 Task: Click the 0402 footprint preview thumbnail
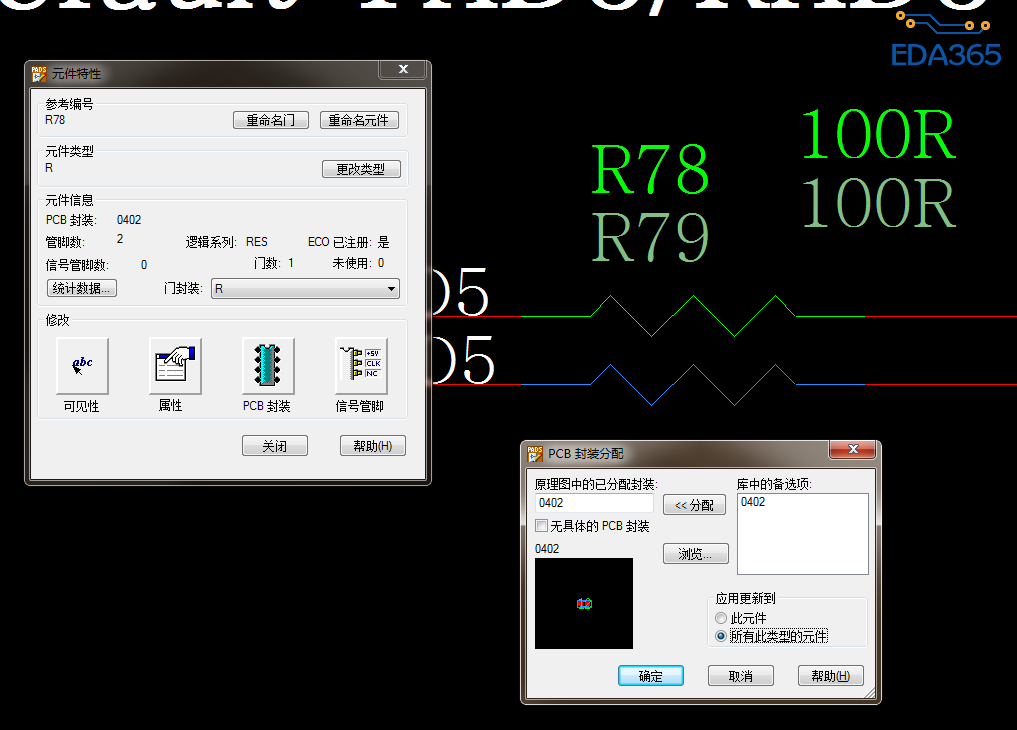click(x=584, y=603)
